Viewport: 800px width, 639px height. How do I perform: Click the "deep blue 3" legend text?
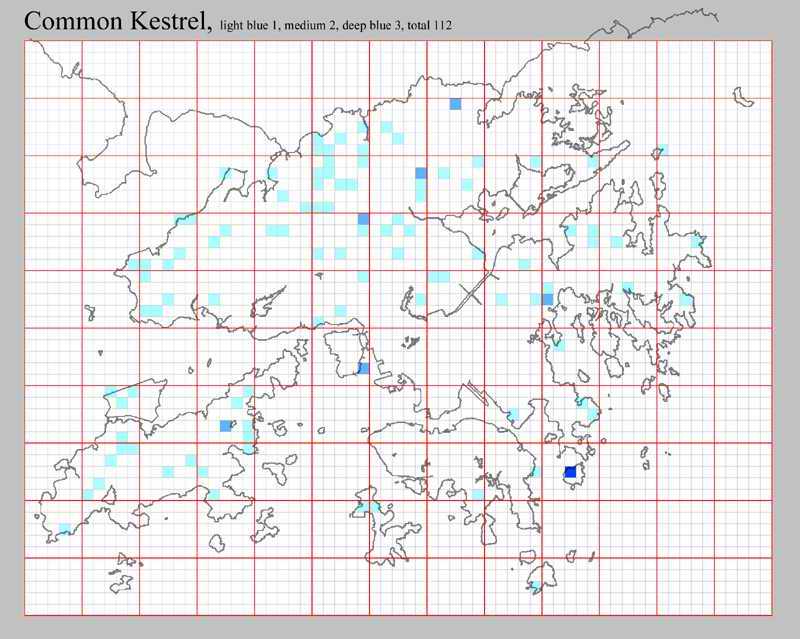tap(371, 26)
